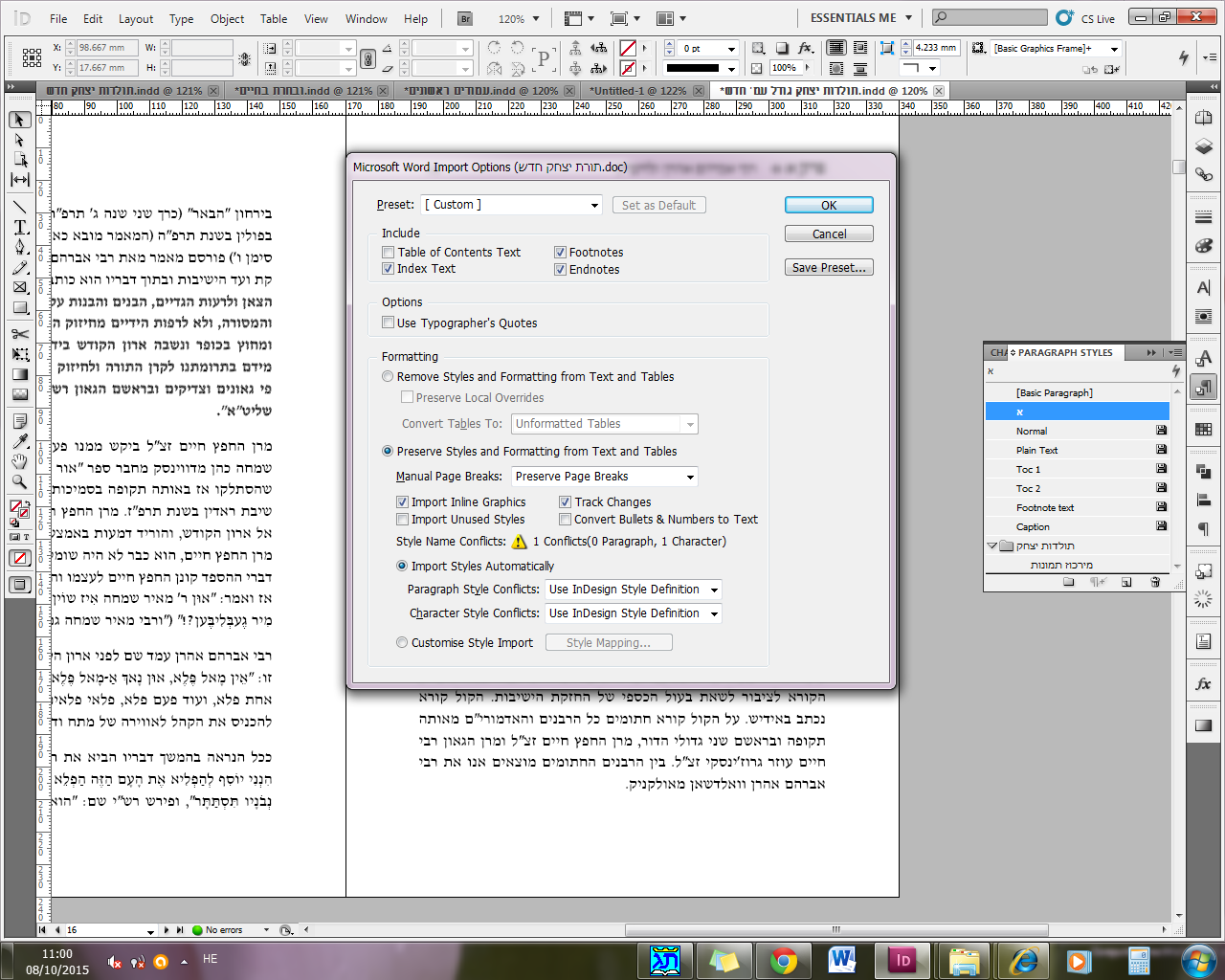This screenshot has width=1225, height=980.
Task: Select the Zoom tool magnifier
Action: click(20, 482)
